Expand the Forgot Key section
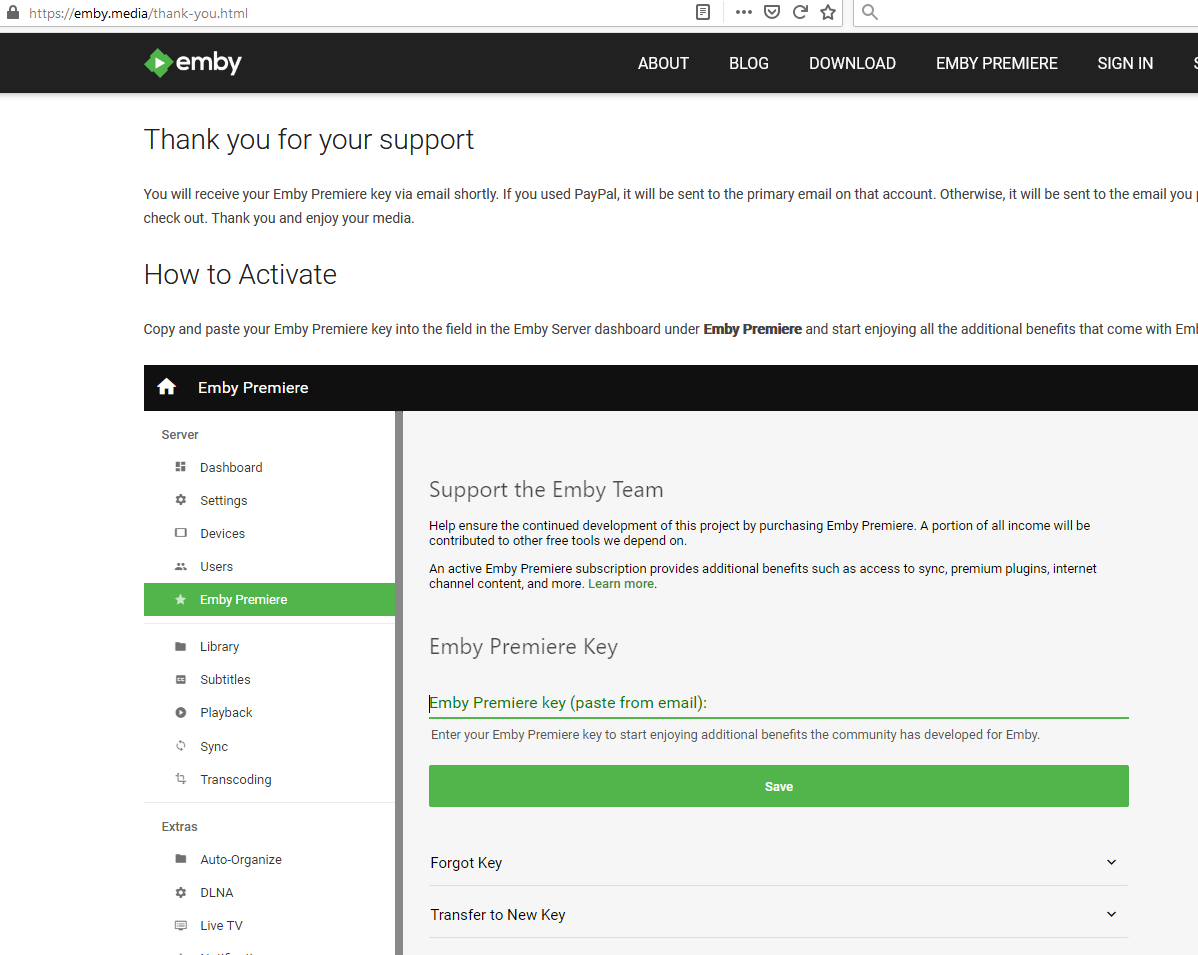Viewport: 1198px width, 955px height. click(778, 862)
